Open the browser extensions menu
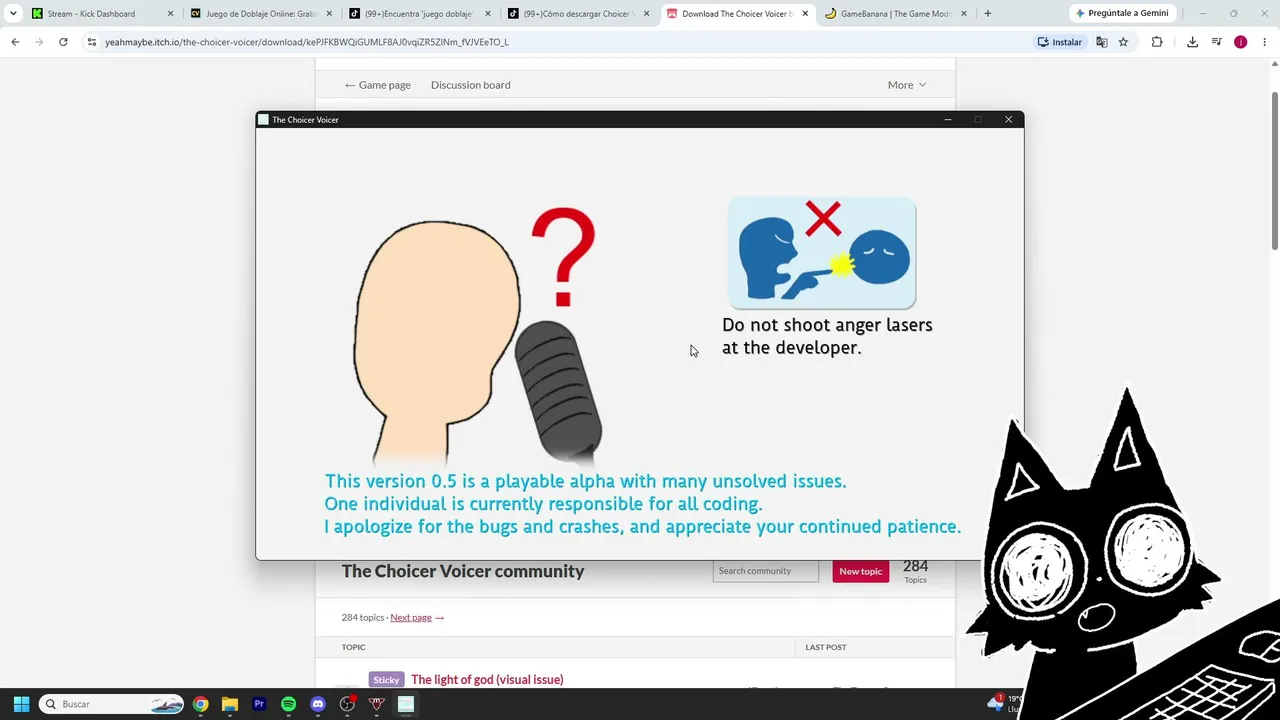Screen dimensions: 1280x720 click(x=1157, y=42)
